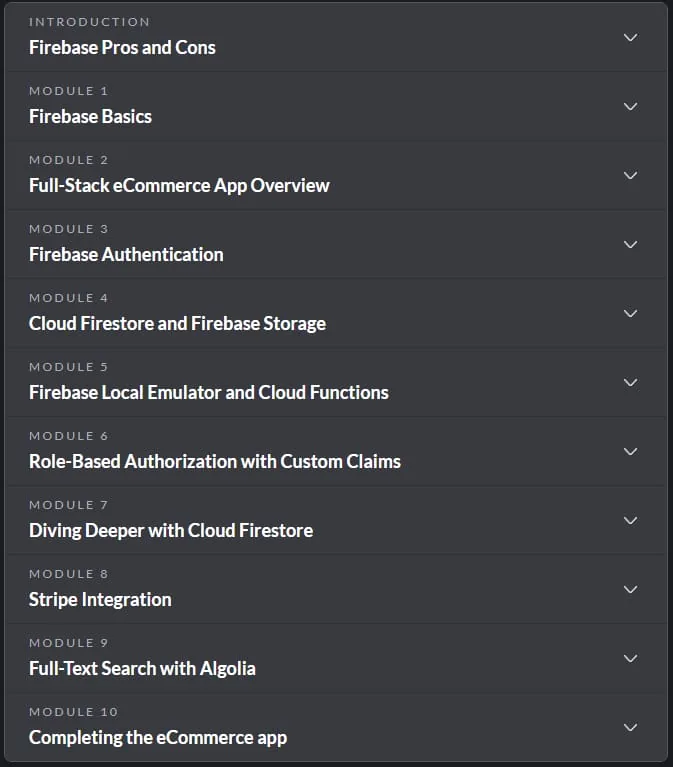
Task: Expand Module 3 chevron arrow
Action: 630,245
